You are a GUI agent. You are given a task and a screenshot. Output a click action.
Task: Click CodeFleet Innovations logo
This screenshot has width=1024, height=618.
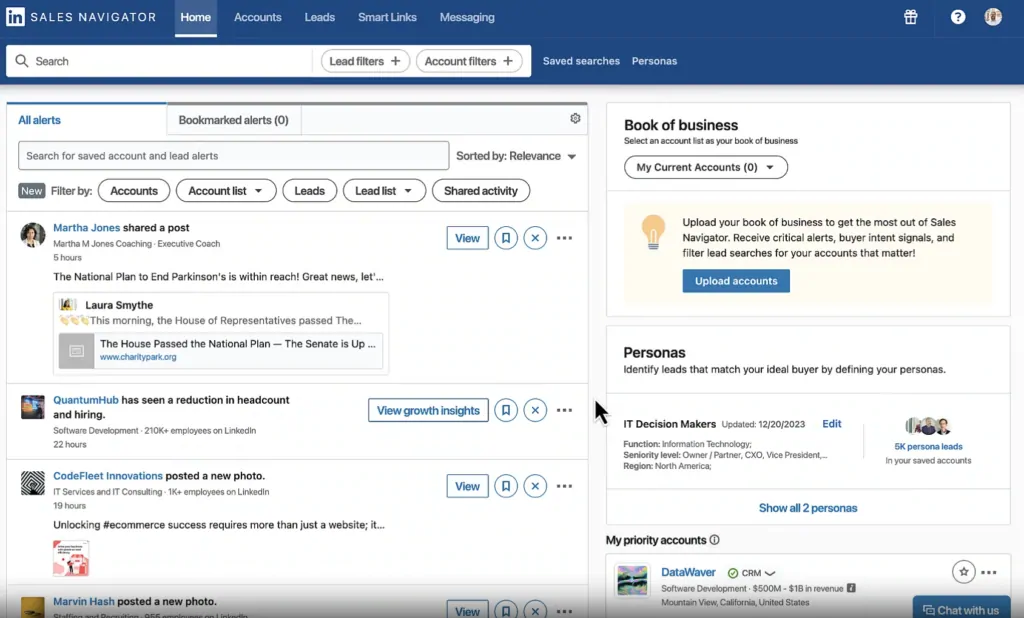click(x=33, y=483)
